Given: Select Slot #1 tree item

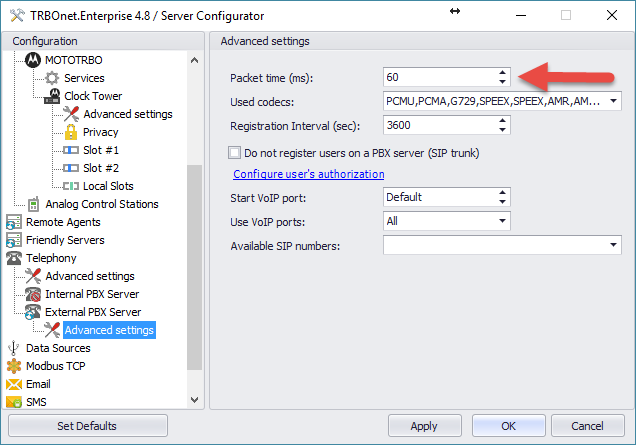Looking at the screenshot, I should pyautogui.click(x=101, y=150).
